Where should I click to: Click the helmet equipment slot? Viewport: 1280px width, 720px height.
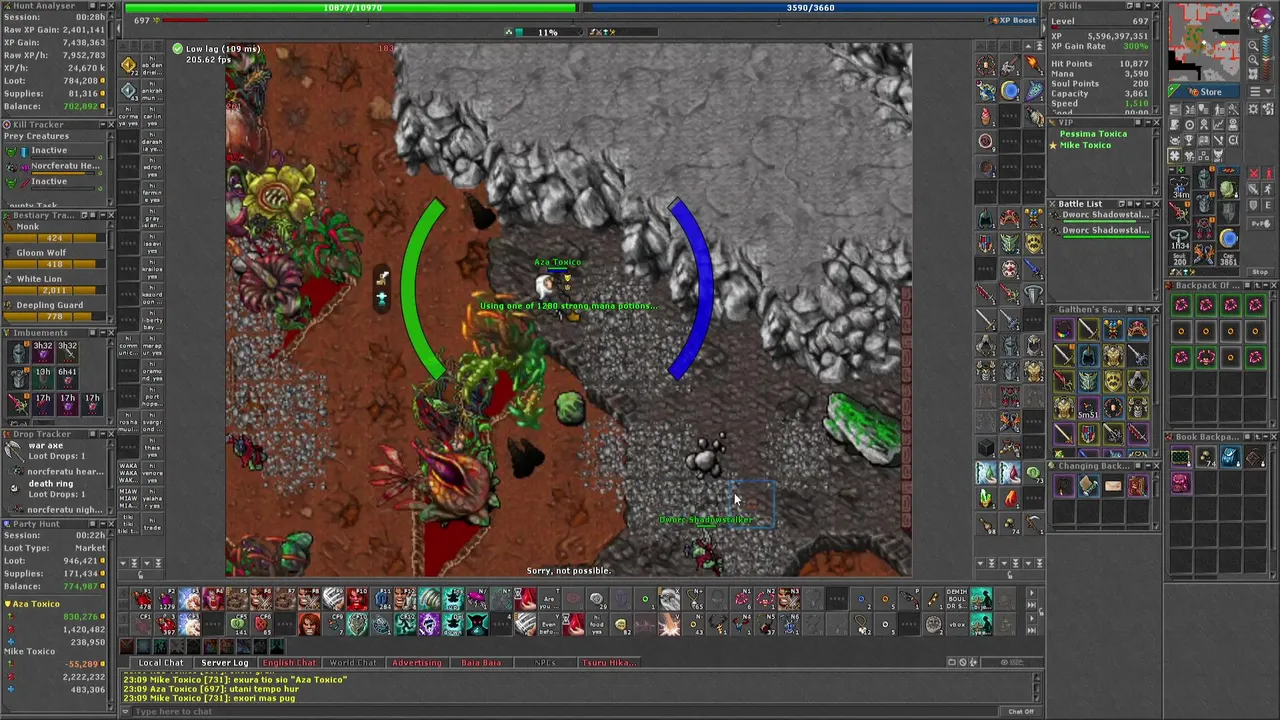(x=1204, y=177)
